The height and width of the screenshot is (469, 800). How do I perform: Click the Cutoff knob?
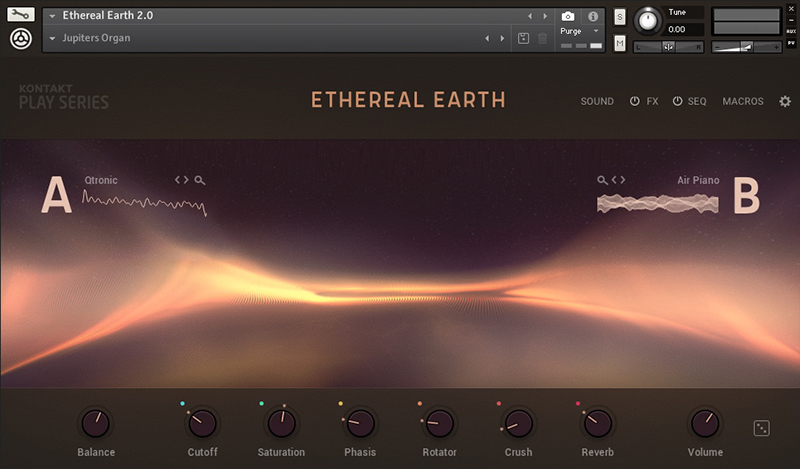203,423
